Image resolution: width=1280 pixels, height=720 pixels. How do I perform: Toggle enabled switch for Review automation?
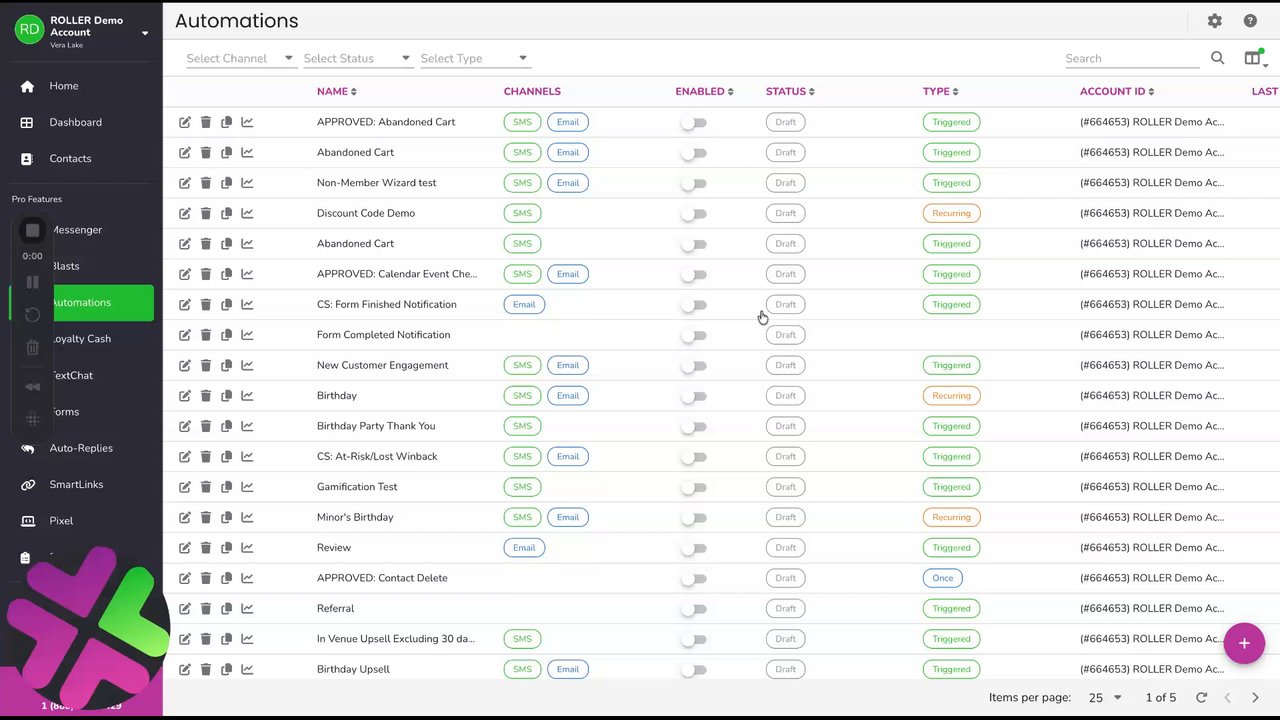pyautogui.click(x=694, y=548)
